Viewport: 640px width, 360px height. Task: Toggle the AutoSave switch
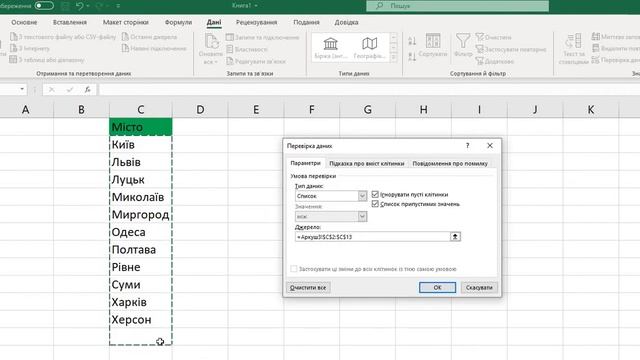44,6
